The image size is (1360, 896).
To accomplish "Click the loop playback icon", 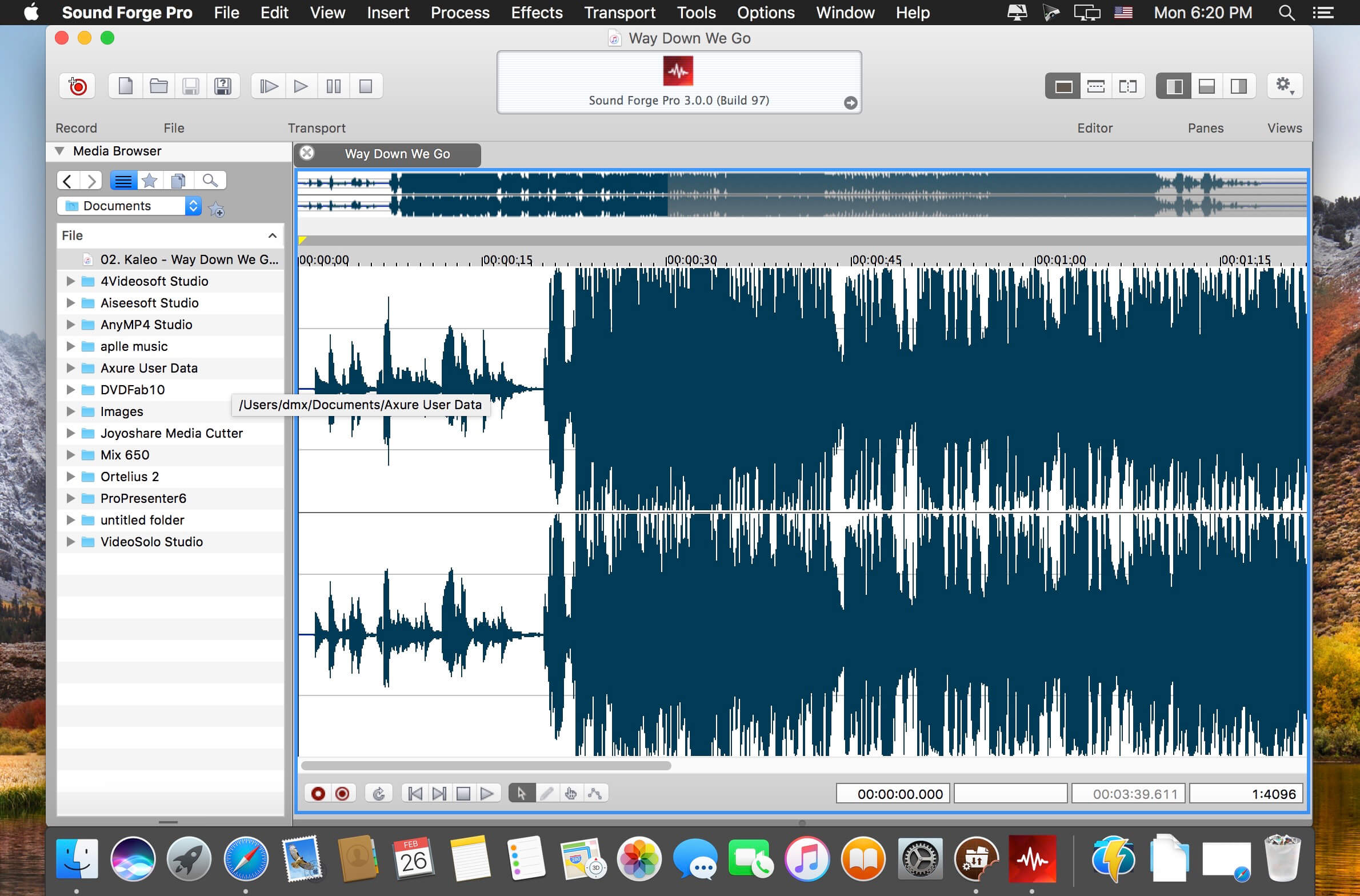I will click(x=378, y=793).
